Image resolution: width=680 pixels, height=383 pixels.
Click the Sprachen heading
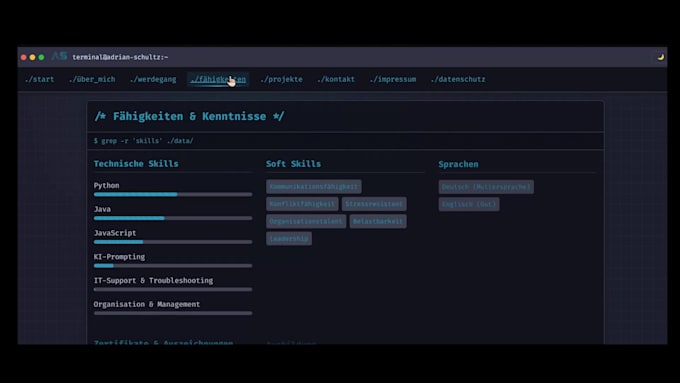point(458,164)
